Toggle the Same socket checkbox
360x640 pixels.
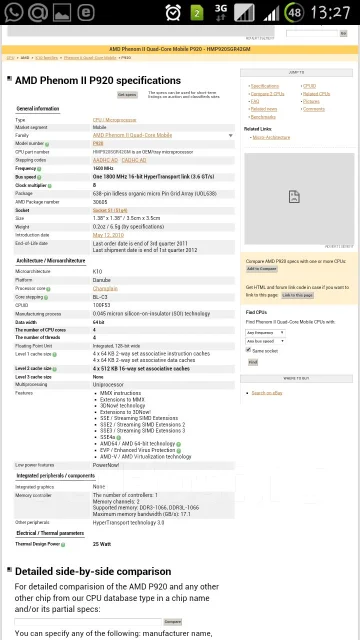(248, 350)
